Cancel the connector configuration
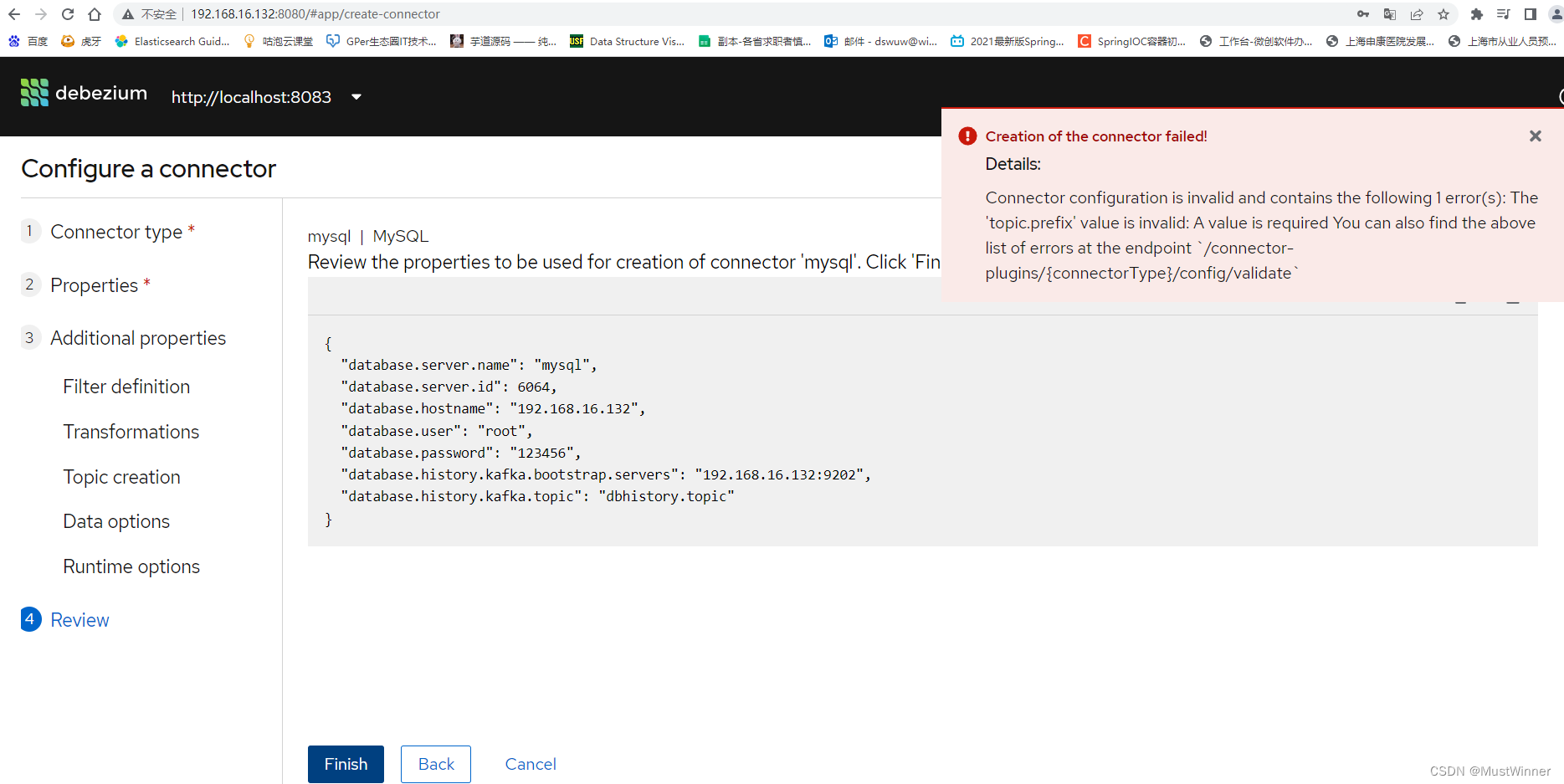The width and height of the screenshot is (1564, 784). tap(530, 764)
